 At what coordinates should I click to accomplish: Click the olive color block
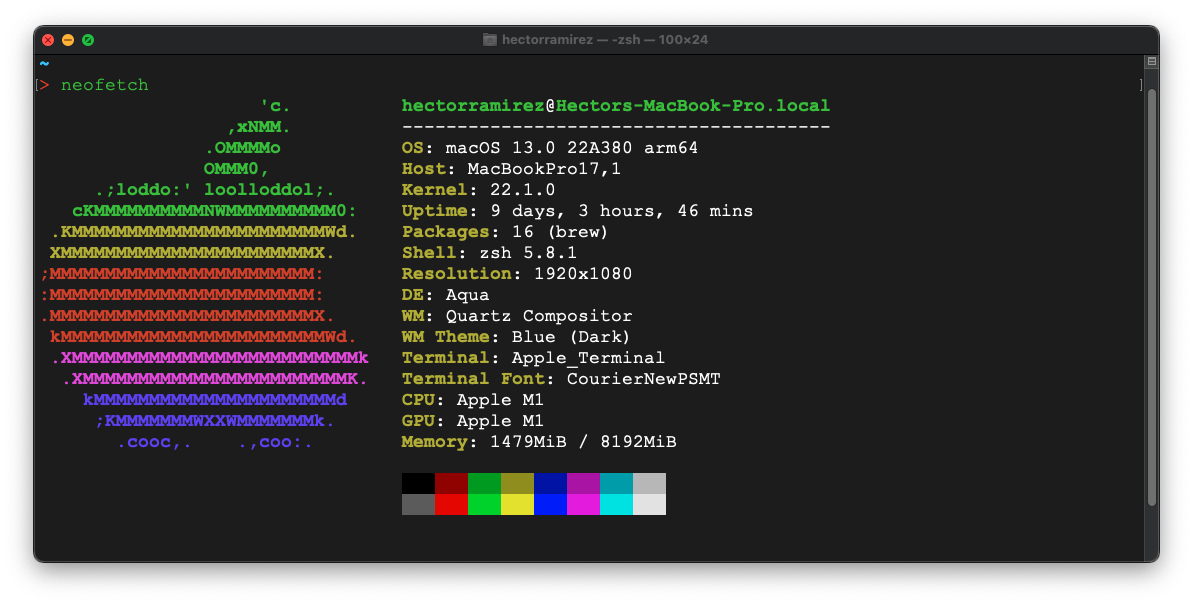(x=517, y=483)
